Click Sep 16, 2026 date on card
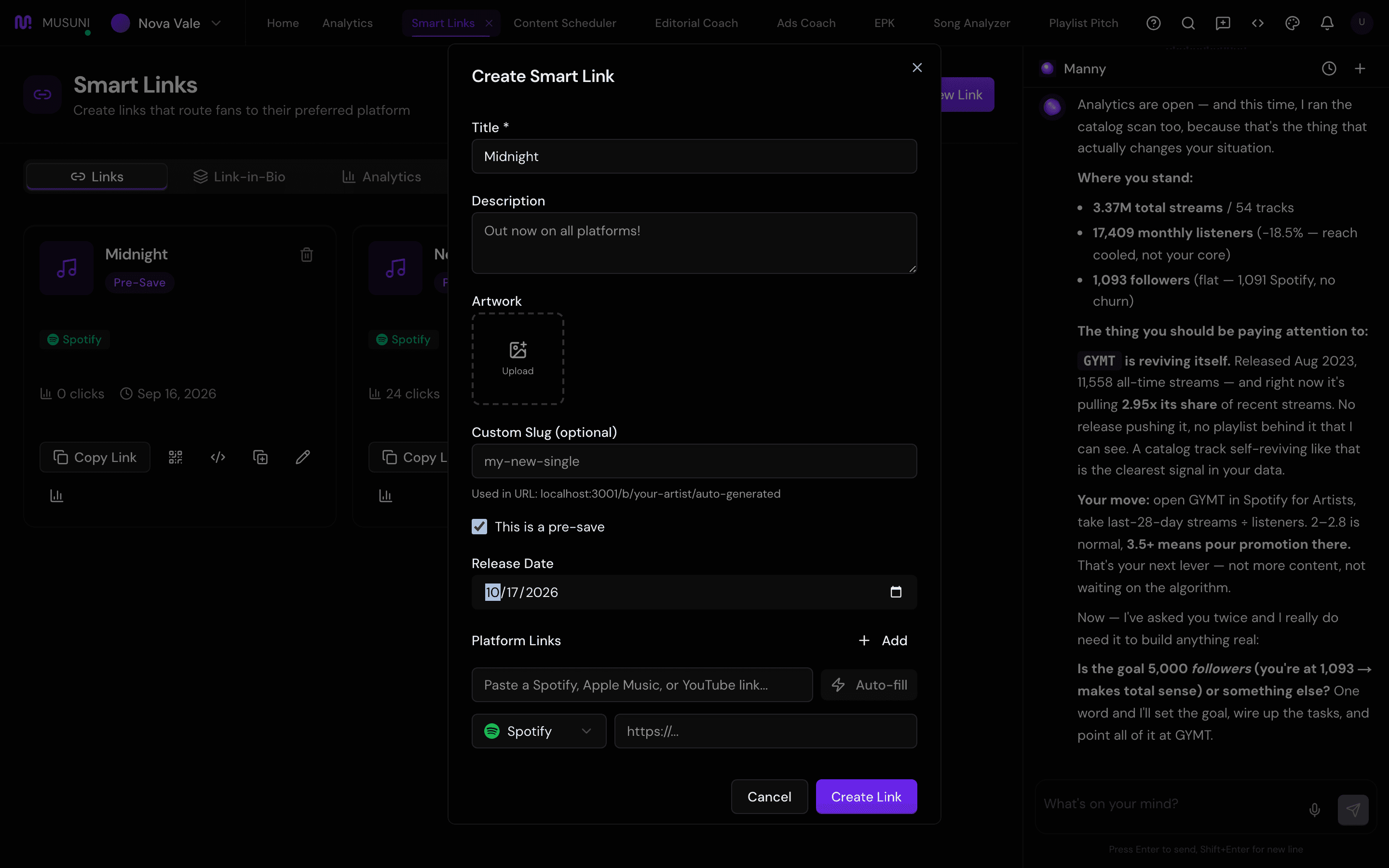Image resolution: width=1389 pixels, height=868 pixels. 168,394
